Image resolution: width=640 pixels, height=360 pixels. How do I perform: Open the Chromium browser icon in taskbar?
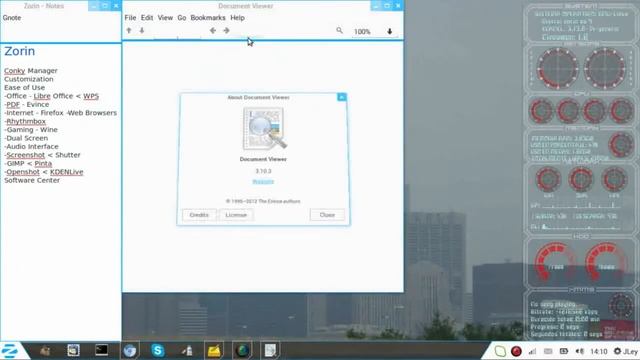tap(130, 351)
